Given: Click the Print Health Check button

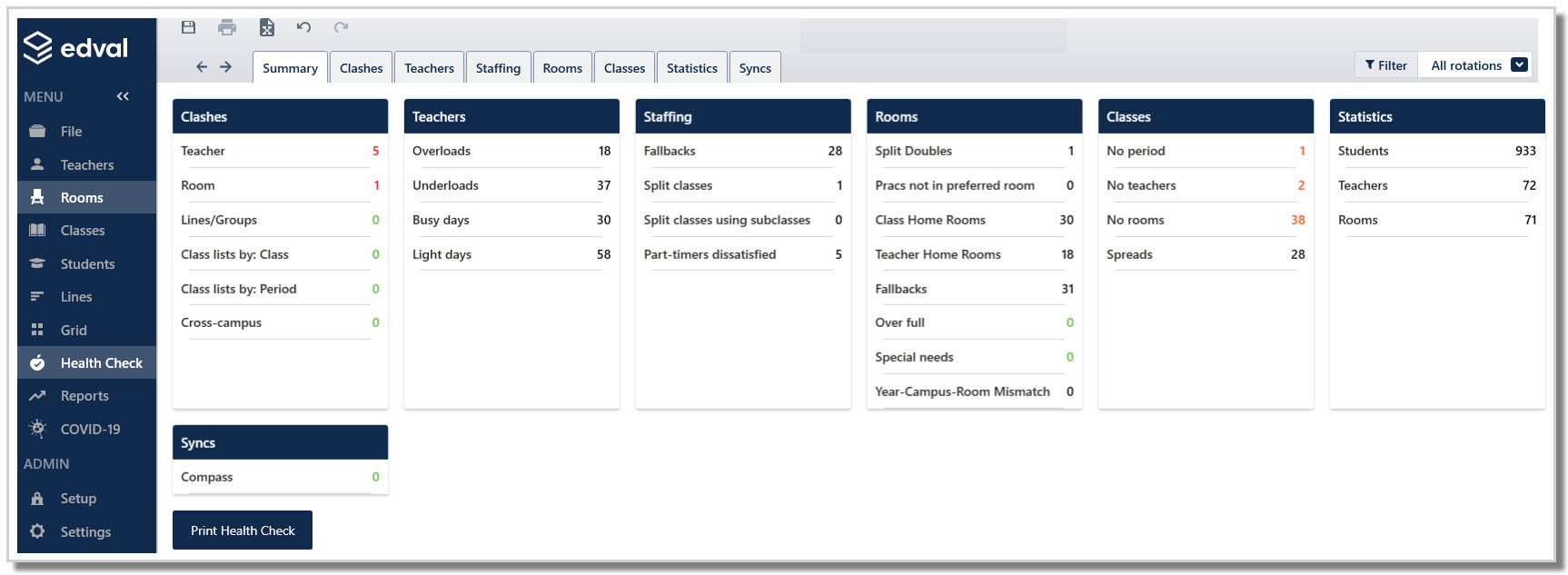Looking at the screenshot, I should pos(243,530).
